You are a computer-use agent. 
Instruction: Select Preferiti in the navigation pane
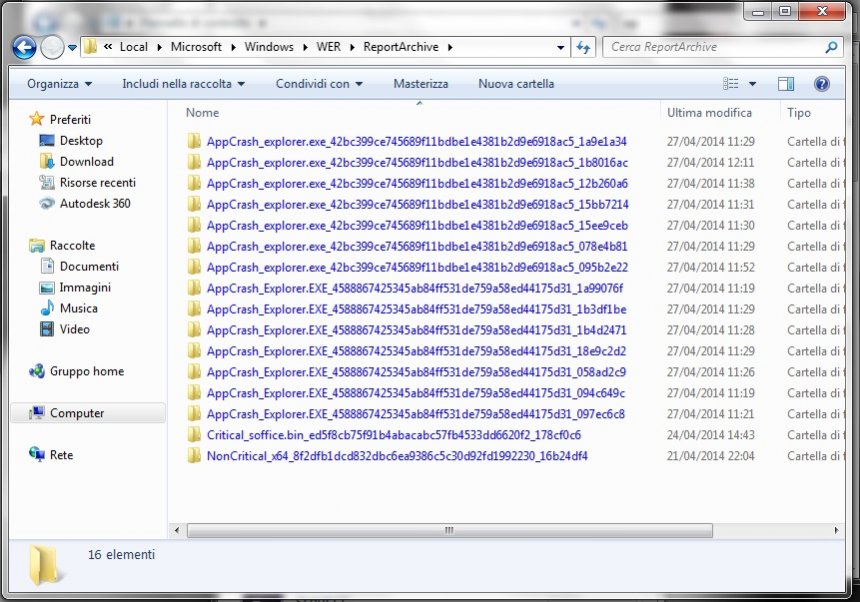click(70, 120)
